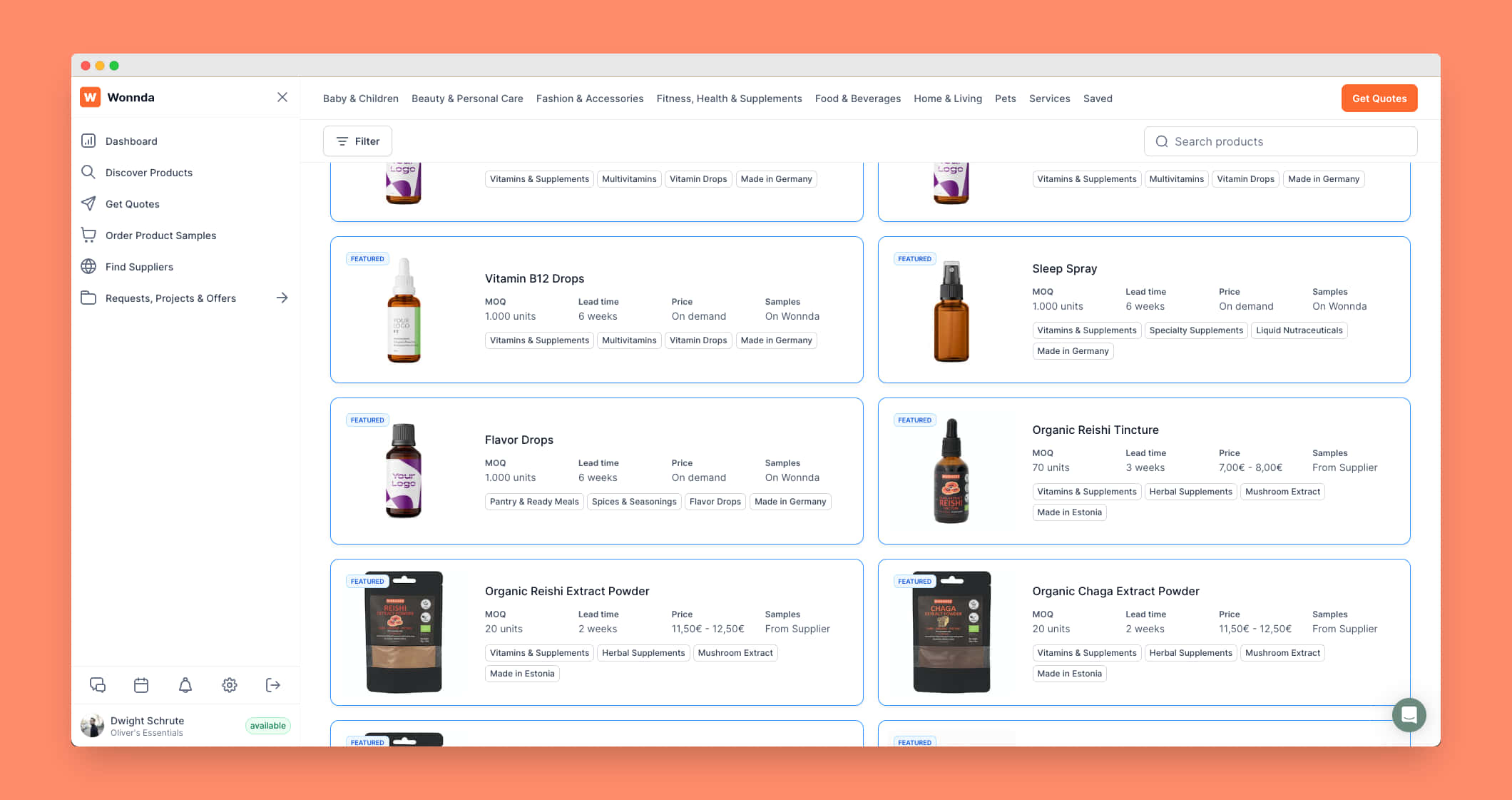Viewport: 1512px width, 800px height.
Task: Click Made in Estonia on Reishi Tincture
Action: click(1069, 512)
